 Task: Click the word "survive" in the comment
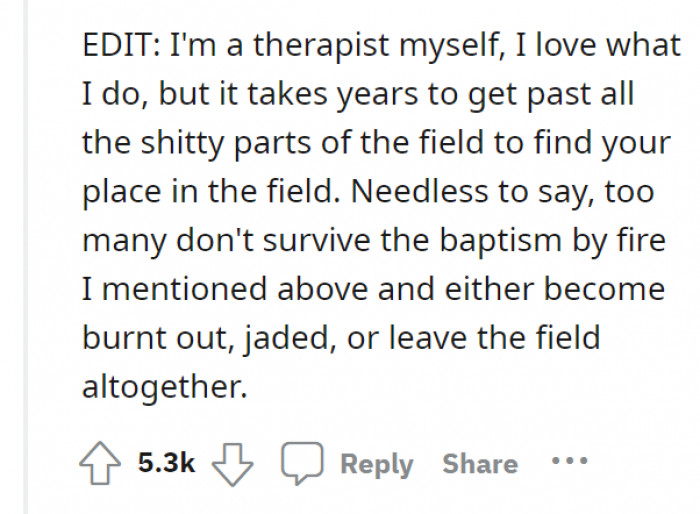[x=318, y=240]
